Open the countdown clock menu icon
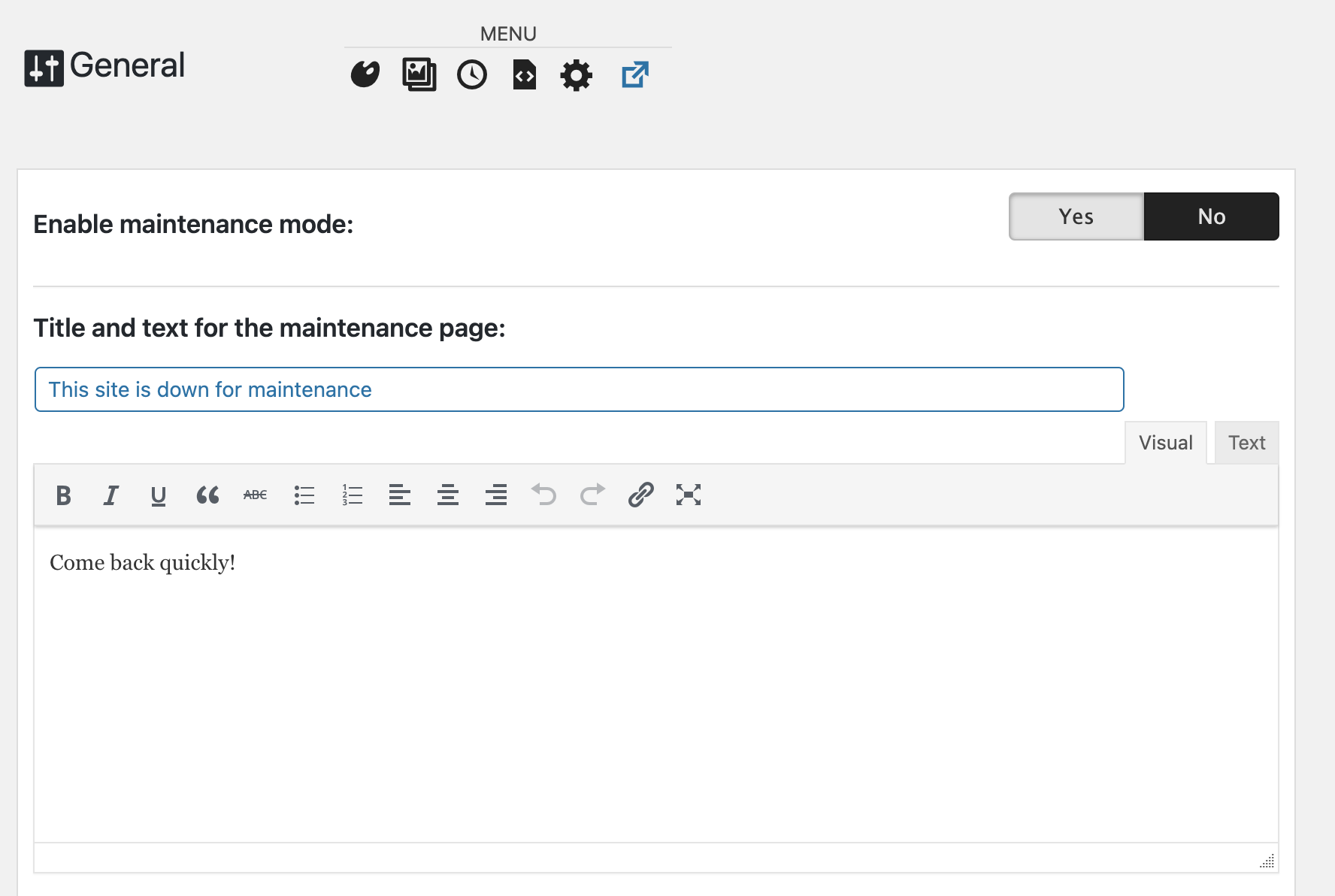The image size is (1335, 896). pos(472,74)
